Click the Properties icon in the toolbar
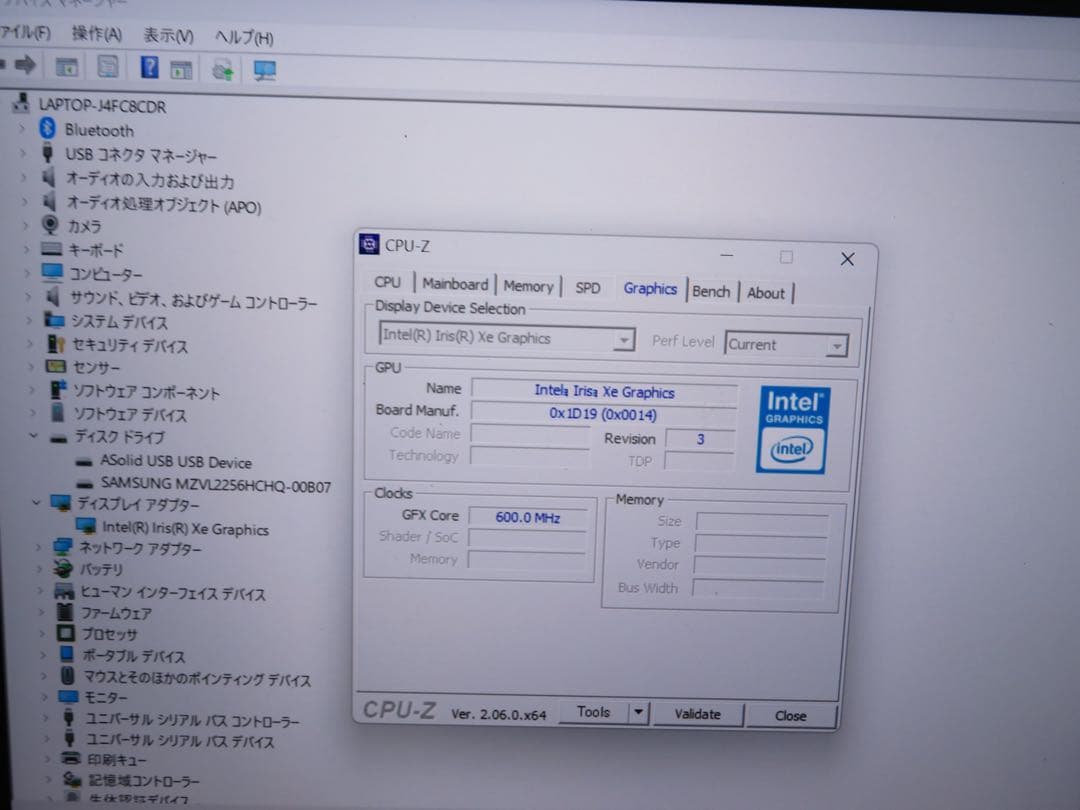 click(x=107, y=66)
